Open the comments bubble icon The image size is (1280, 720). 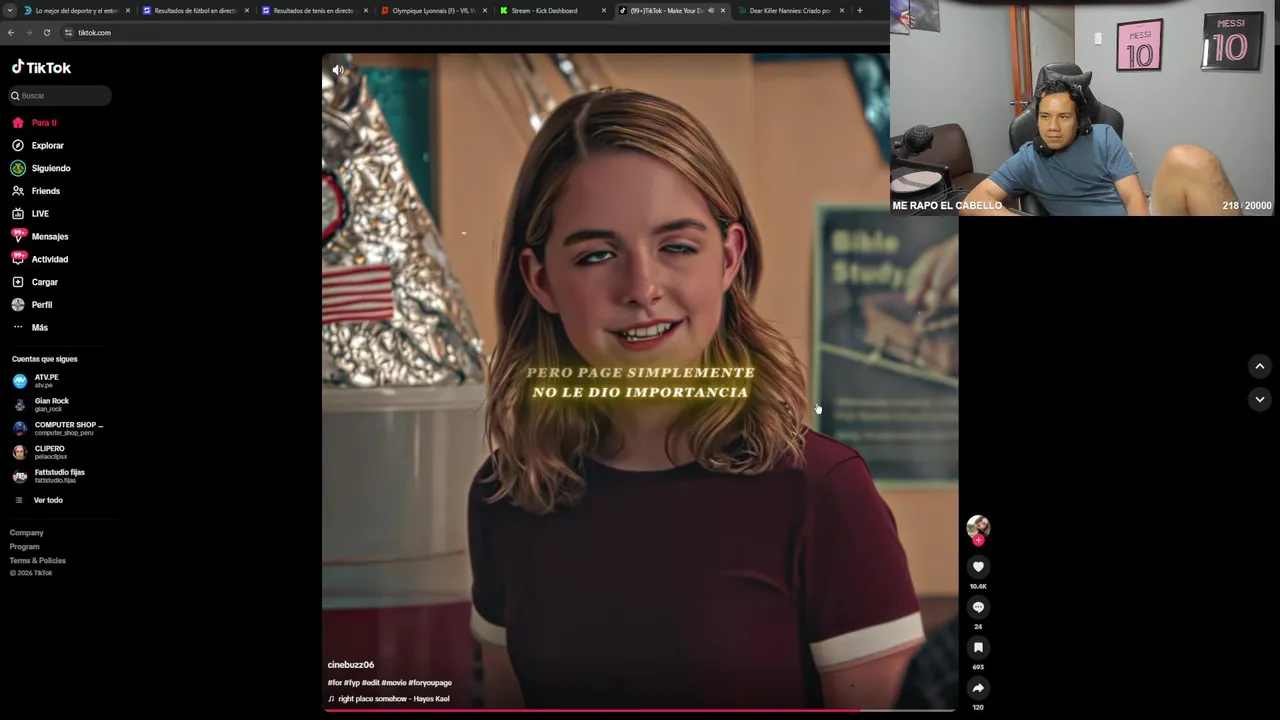[978, 607]
